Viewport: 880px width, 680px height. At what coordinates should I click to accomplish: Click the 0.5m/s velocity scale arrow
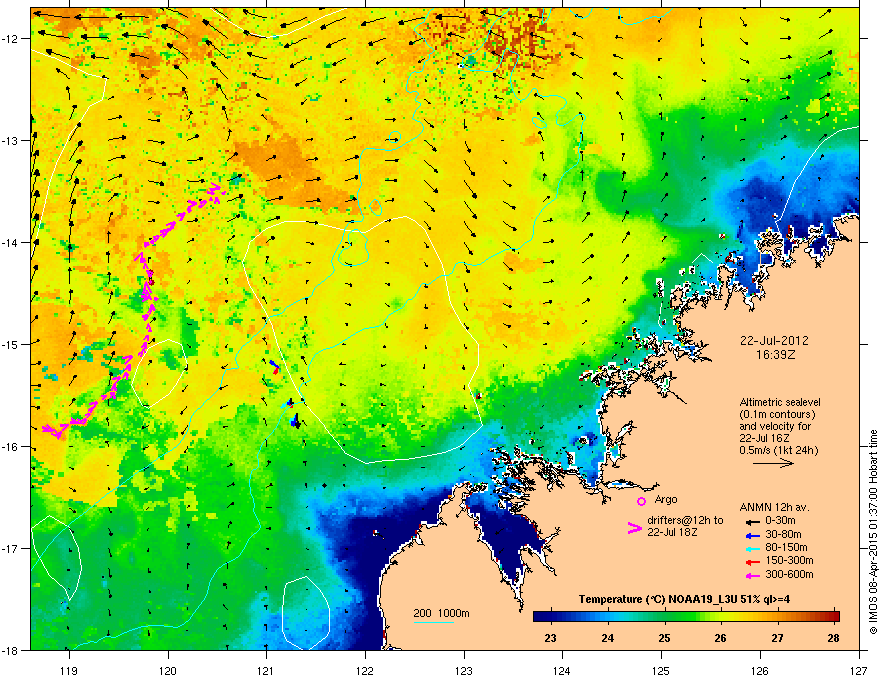click(773, 463)
